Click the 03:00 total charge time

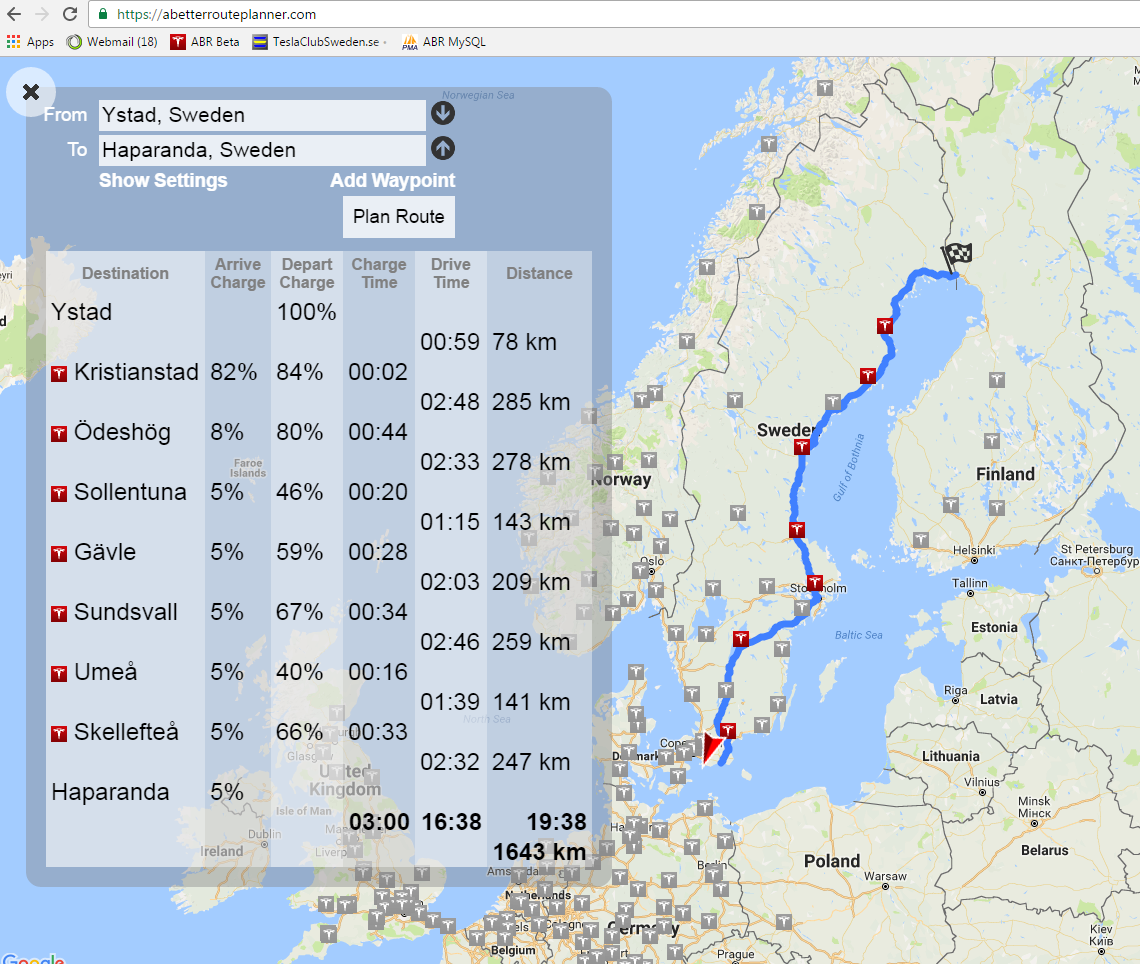379,822
